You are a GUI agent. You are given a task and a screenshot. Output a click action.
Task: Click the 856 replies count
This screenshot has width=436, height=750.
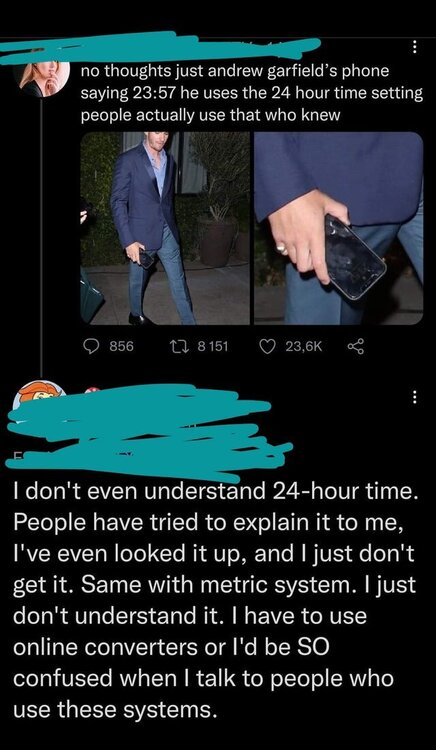click(122, 346)
